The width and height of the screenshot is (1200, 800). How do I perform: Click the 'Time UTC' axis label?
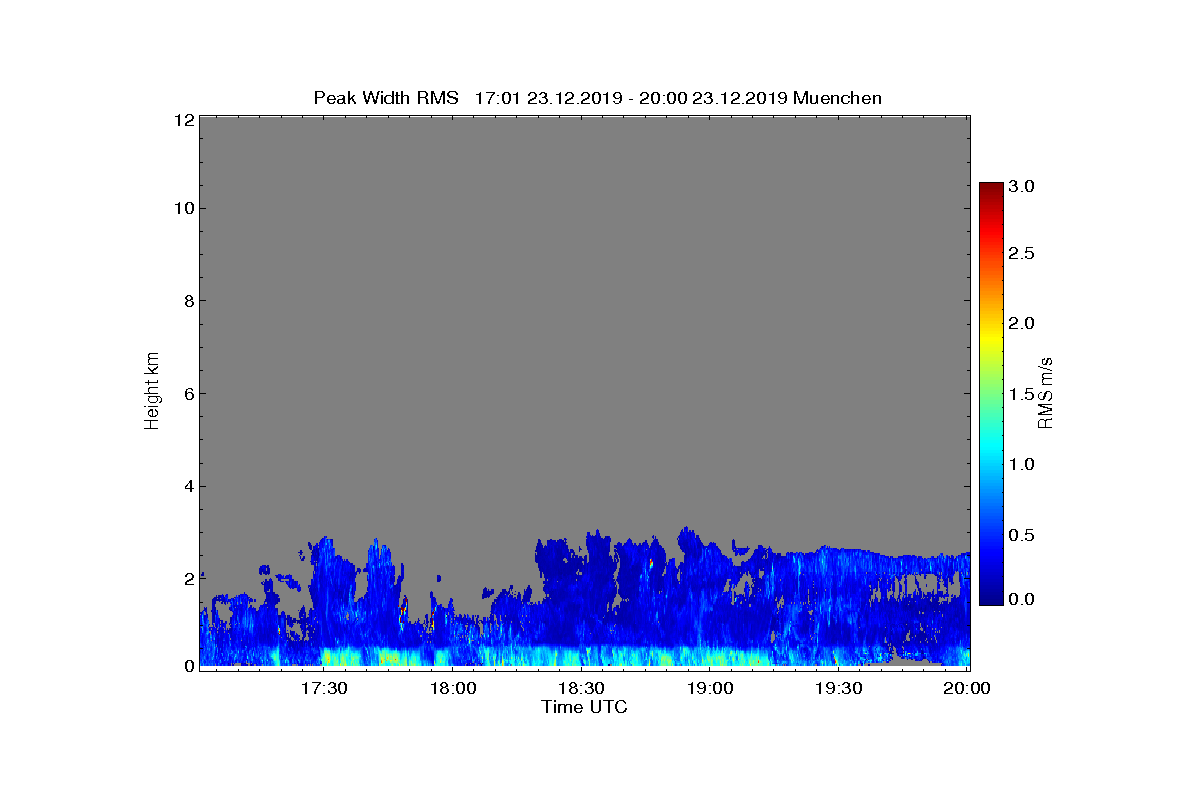[x=584, y=707]
